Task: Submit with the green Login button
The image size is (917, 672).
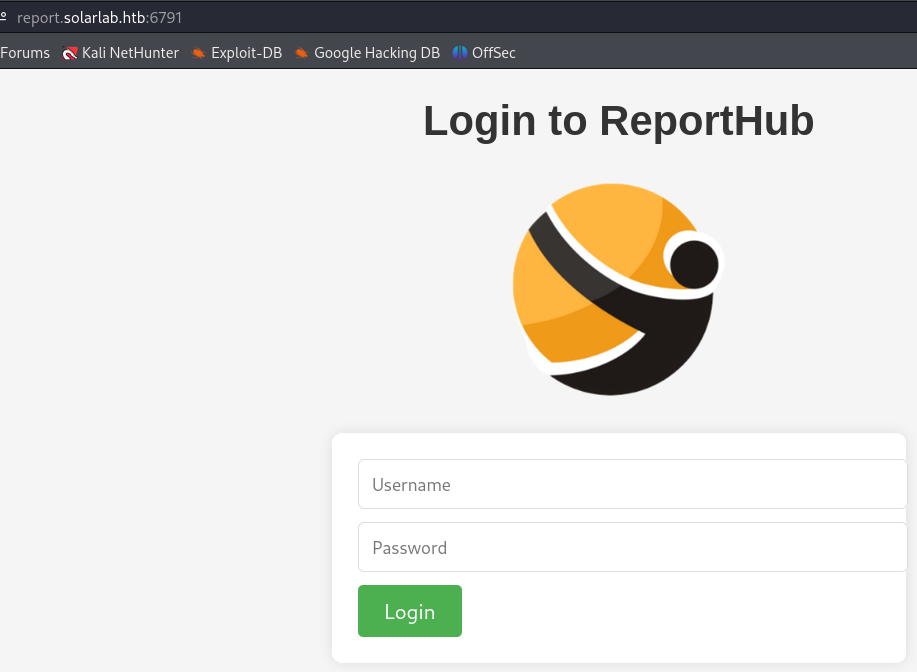Action: coord(410,611)
